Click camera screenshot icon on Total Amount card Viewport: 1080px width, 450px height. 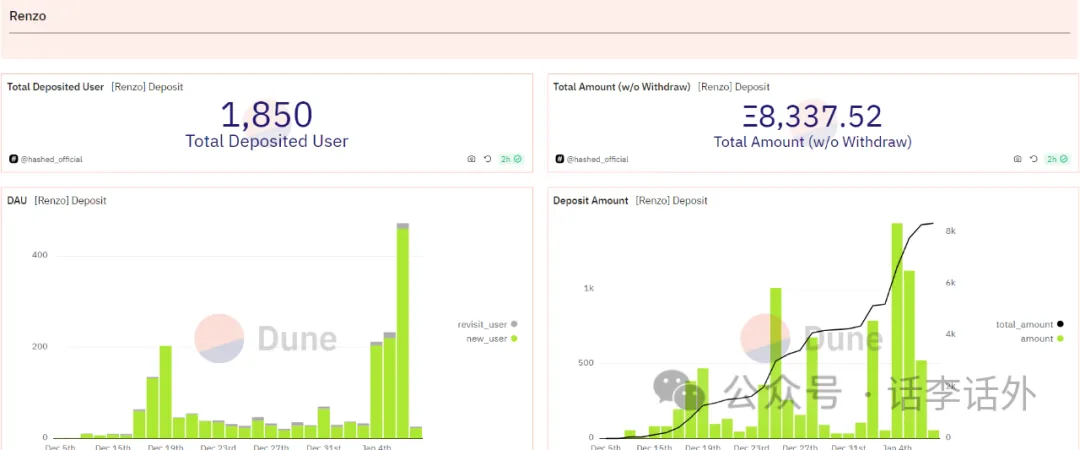[x=1017, y=159]
